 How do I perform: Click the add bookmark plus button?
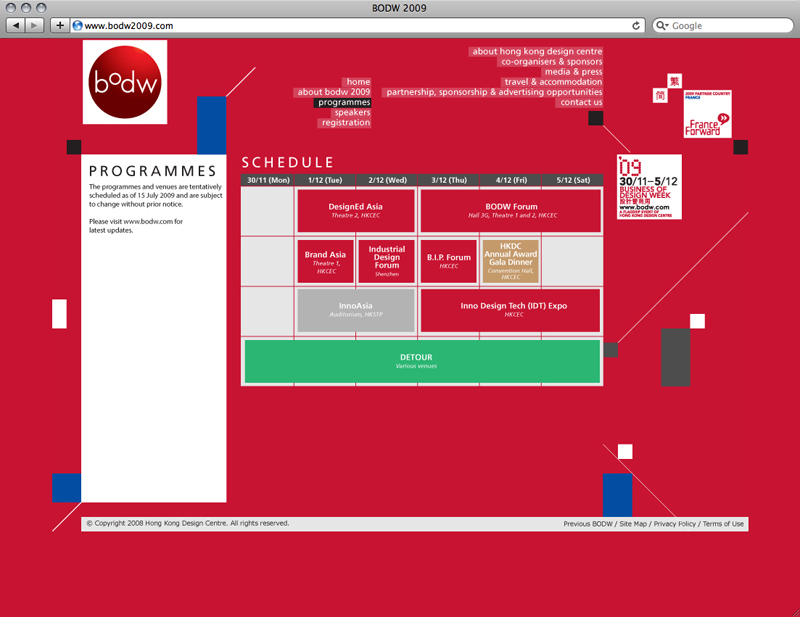[x=60, y=25]
